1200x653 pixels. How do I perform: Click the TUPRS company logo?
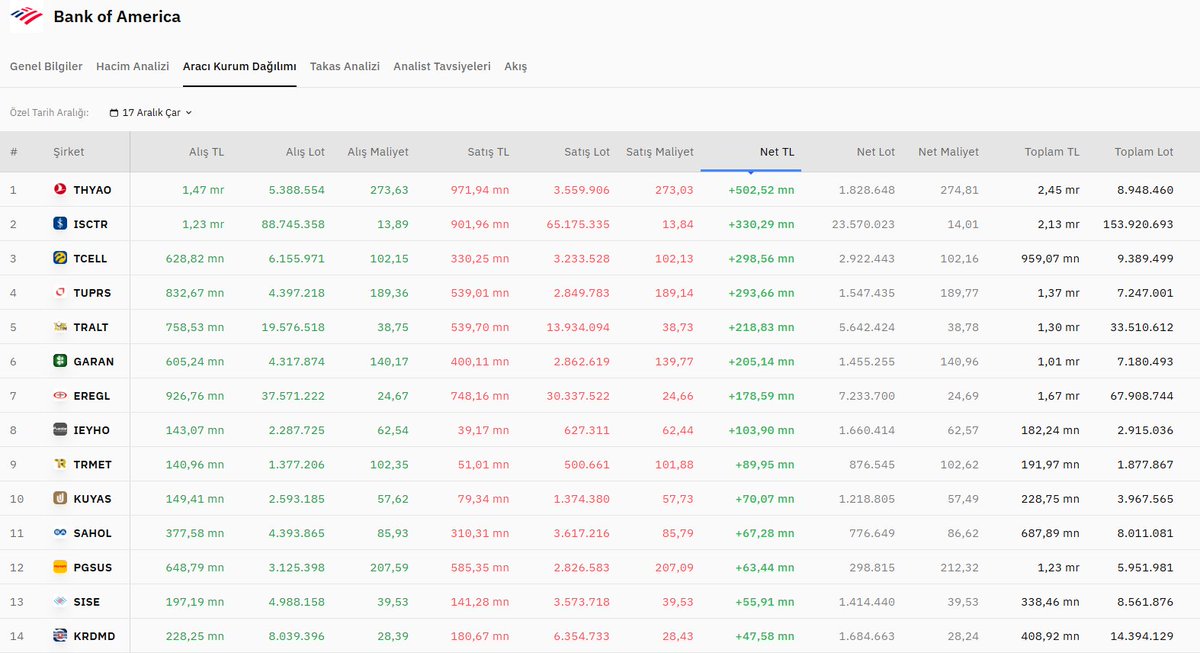point(61,293)
